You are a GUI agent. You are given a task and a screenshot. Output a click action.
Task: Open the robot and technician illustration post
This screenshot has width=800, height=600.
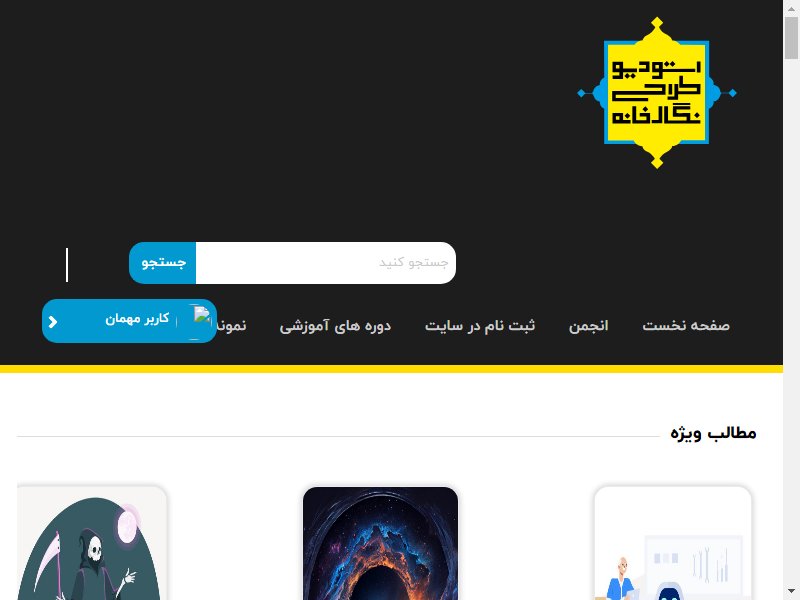(x=672, y=543)
